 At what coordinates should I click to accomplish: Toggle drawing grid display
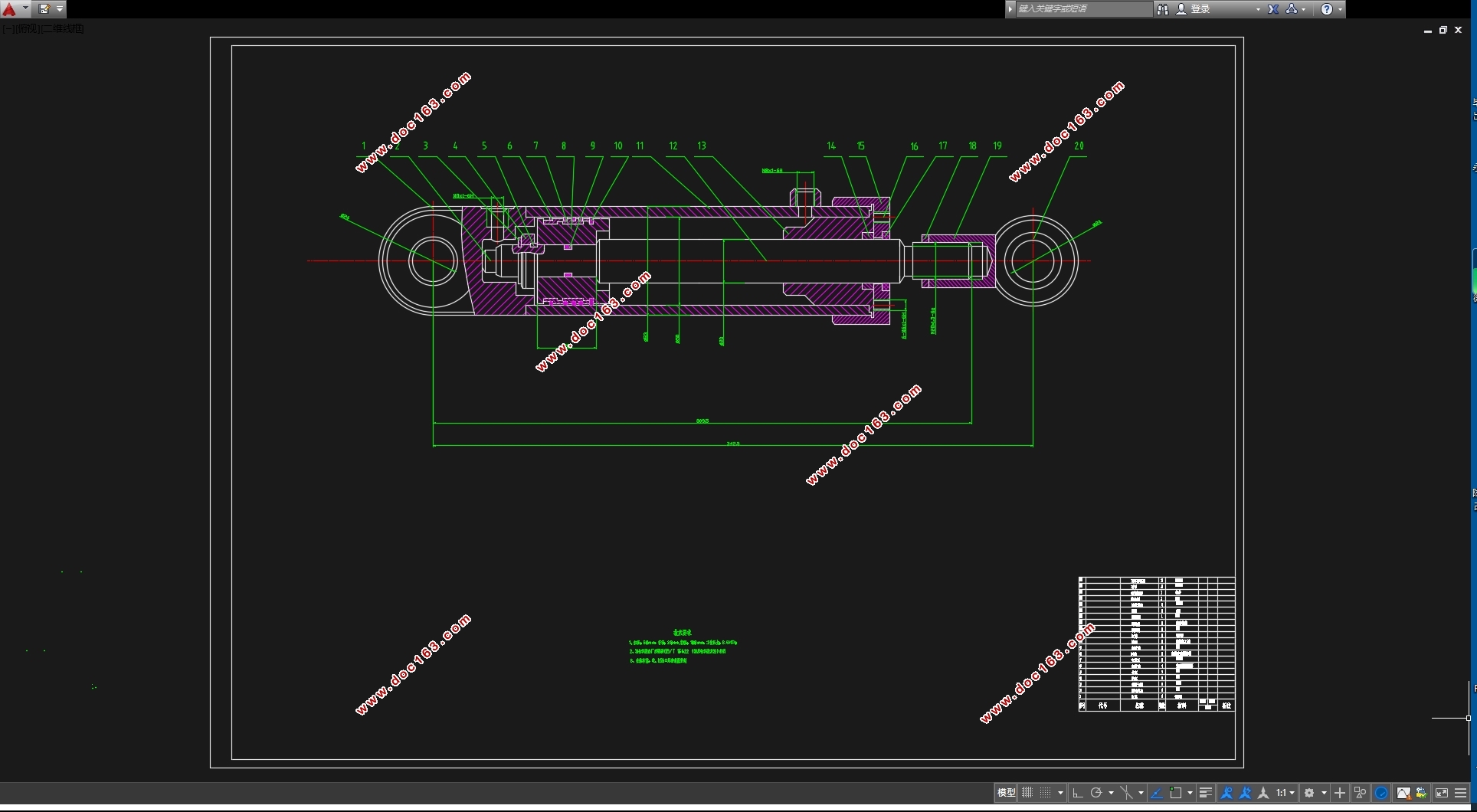(x=1027, y=793)
